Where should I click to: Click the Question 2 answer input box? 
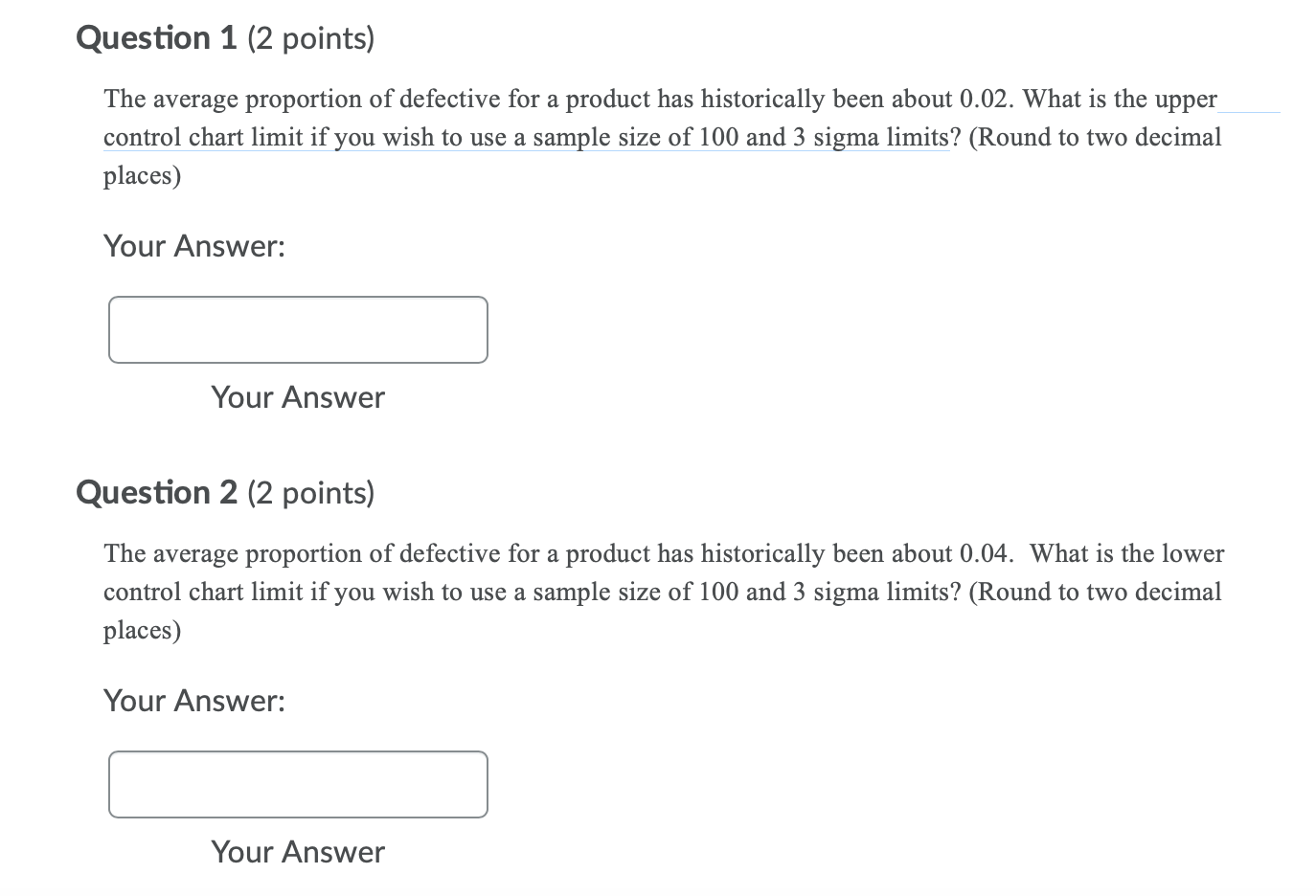click(x=297, y=784)
